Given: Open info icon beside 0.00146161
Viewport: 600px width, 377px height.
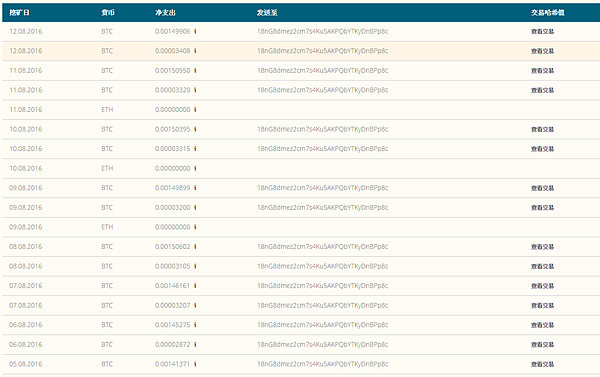Looking at the screenshot, I should click(195, 286).
